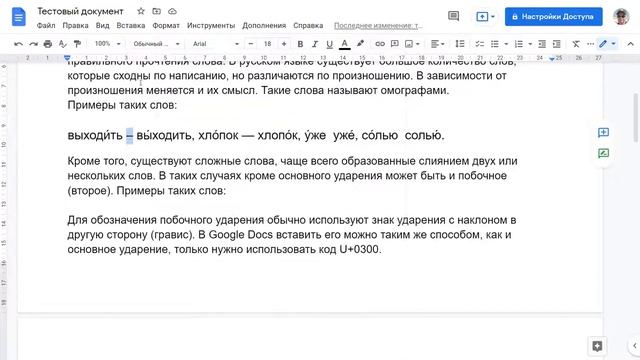
Task: Clear formatting with the toolbar icon
Action: [x=576, y=44]
